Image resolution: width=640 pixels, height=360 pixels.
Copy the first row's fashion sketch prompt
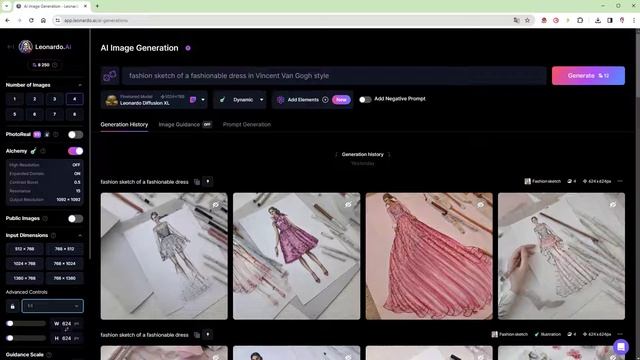coord(197,182)
